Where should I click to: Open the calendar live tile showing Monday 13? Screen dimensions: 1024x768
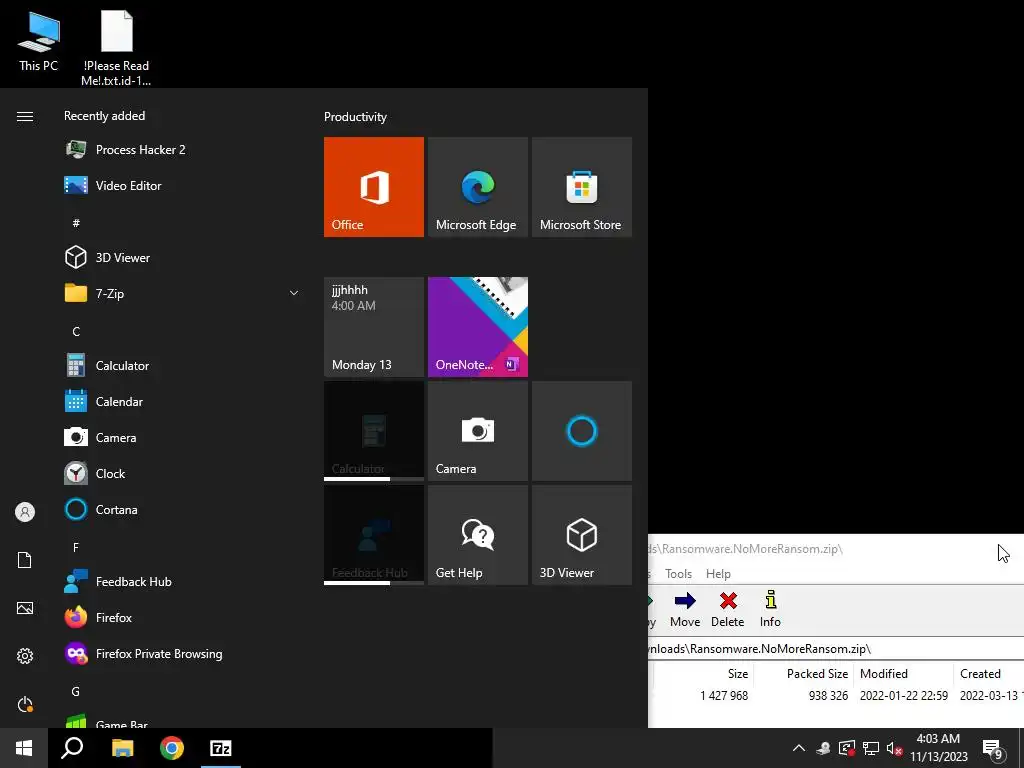tap(374, 327)
